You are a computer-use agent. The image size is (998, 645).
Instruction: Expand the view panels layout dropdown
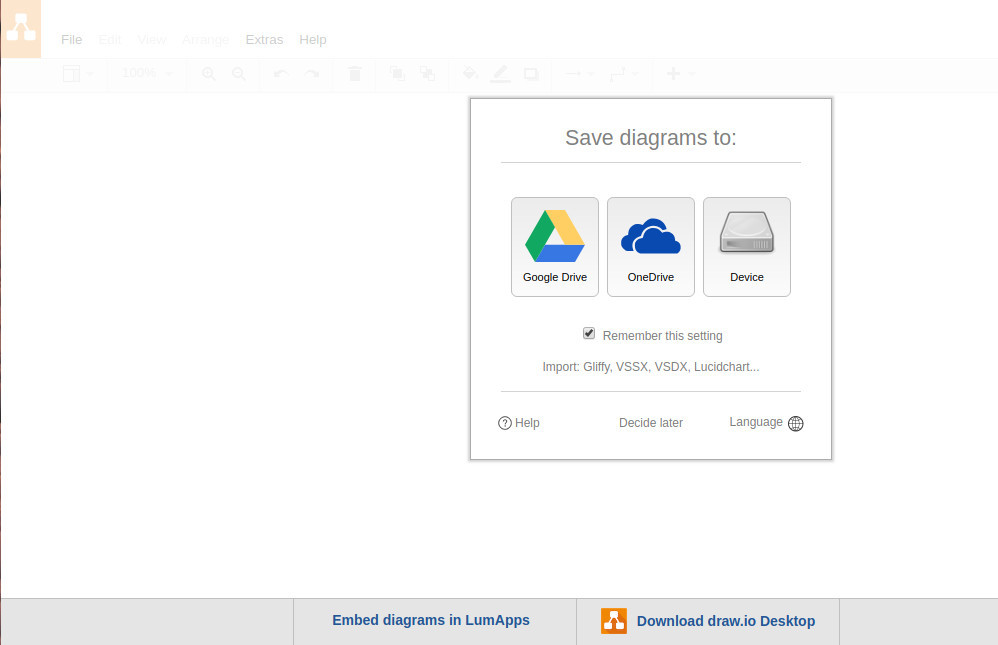(78, 74)
